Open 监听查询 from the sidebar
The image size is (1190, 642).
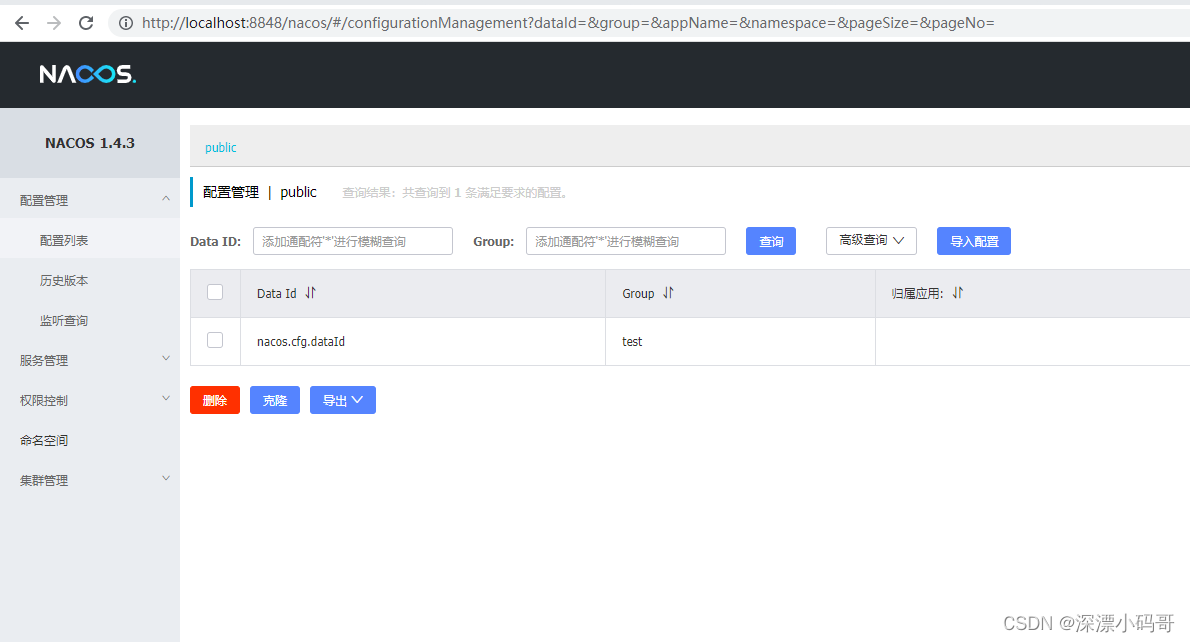tap(63, 320)
